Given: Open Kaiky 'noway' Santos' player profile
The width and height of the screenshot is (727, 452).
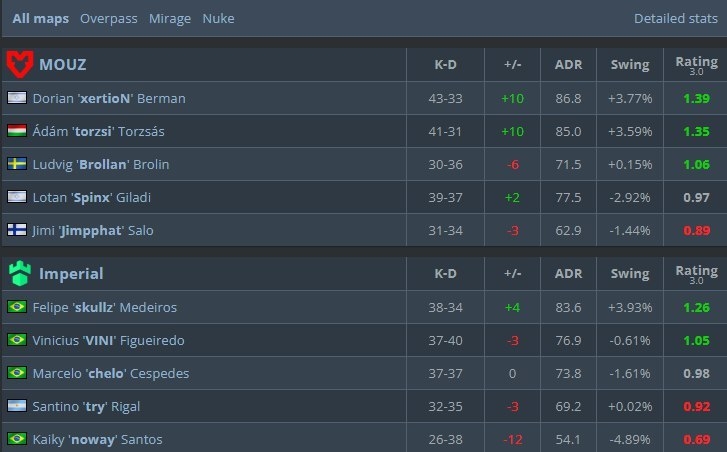Looking at the screenshot, I should coord(97,439).
